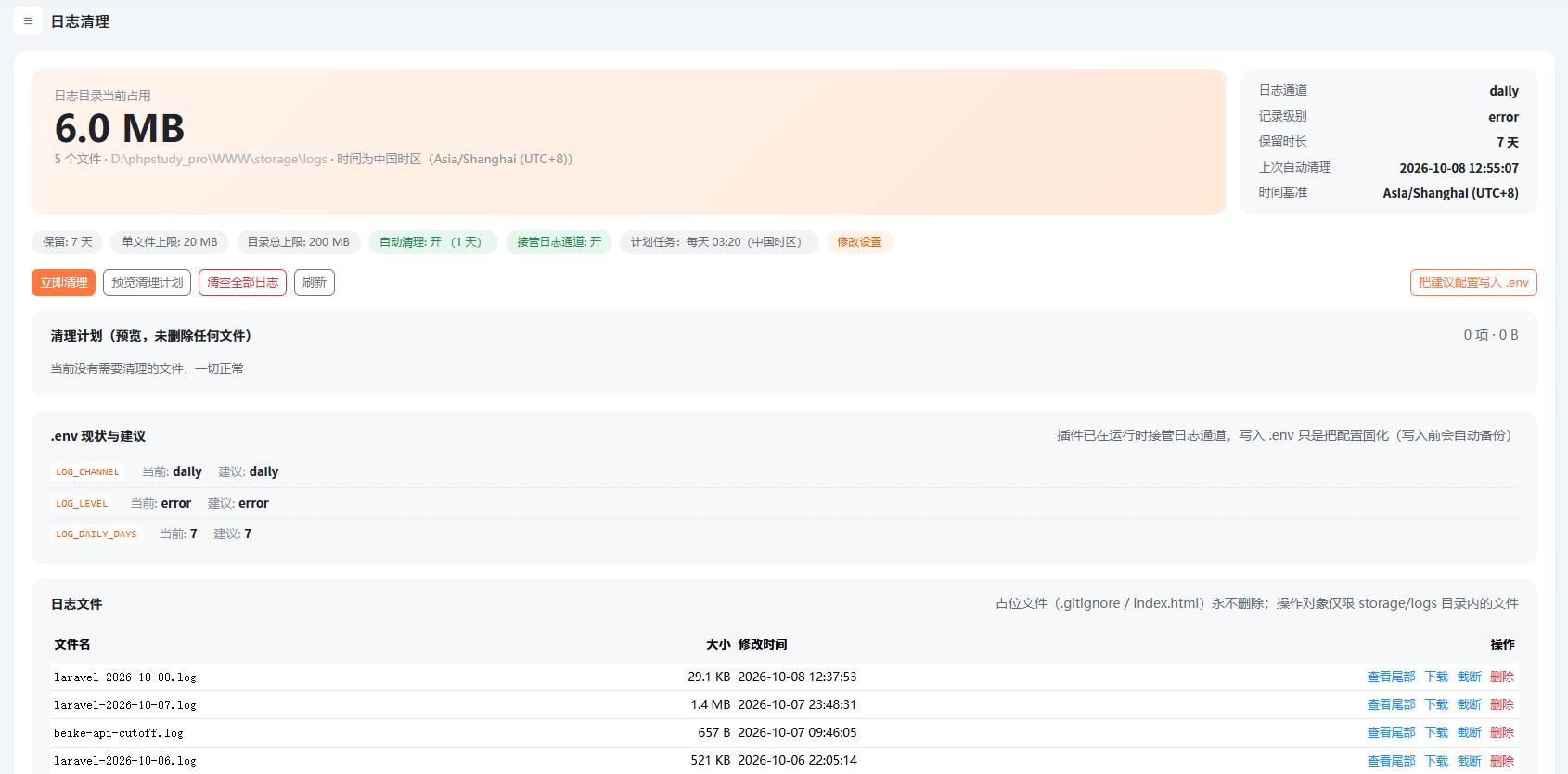This screenshot has width=1568, height=774.
Task: View tail of laravel-2026-10-07.log
Action: tap(1391, 705)
